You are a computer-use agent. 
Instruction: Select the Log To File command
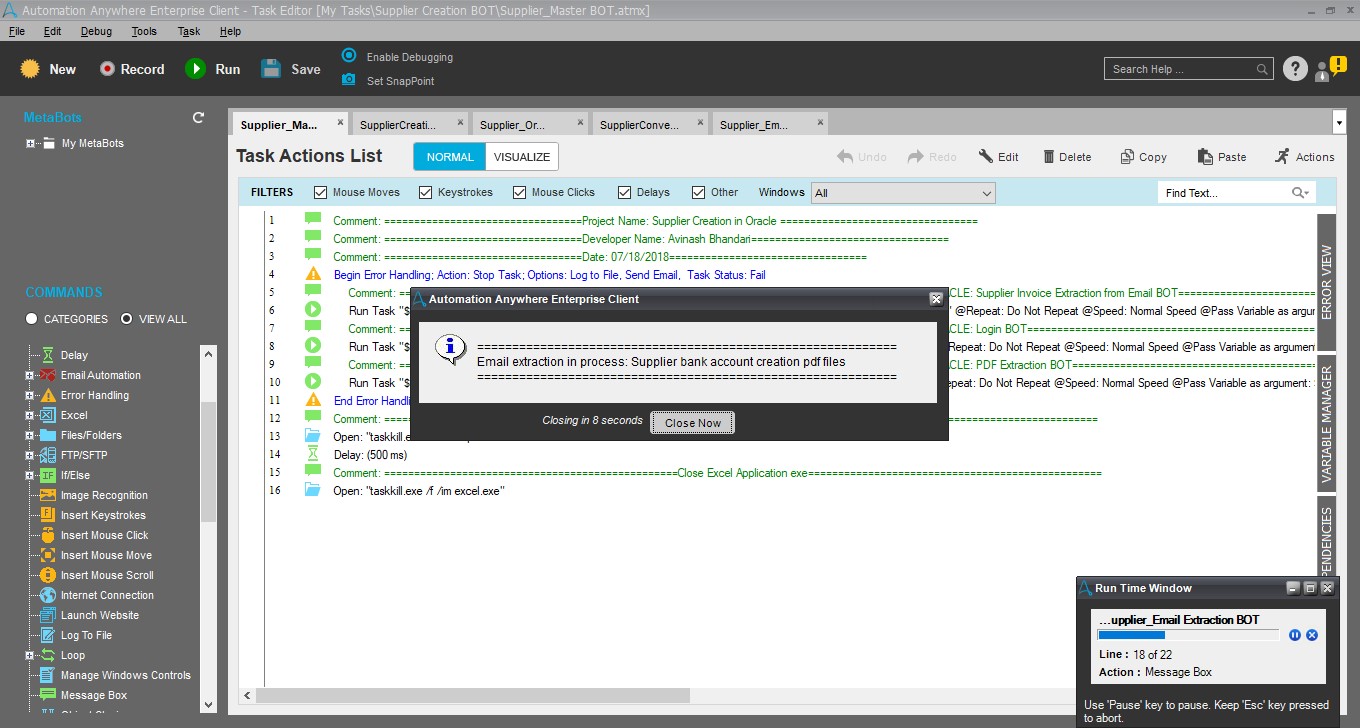86,635
